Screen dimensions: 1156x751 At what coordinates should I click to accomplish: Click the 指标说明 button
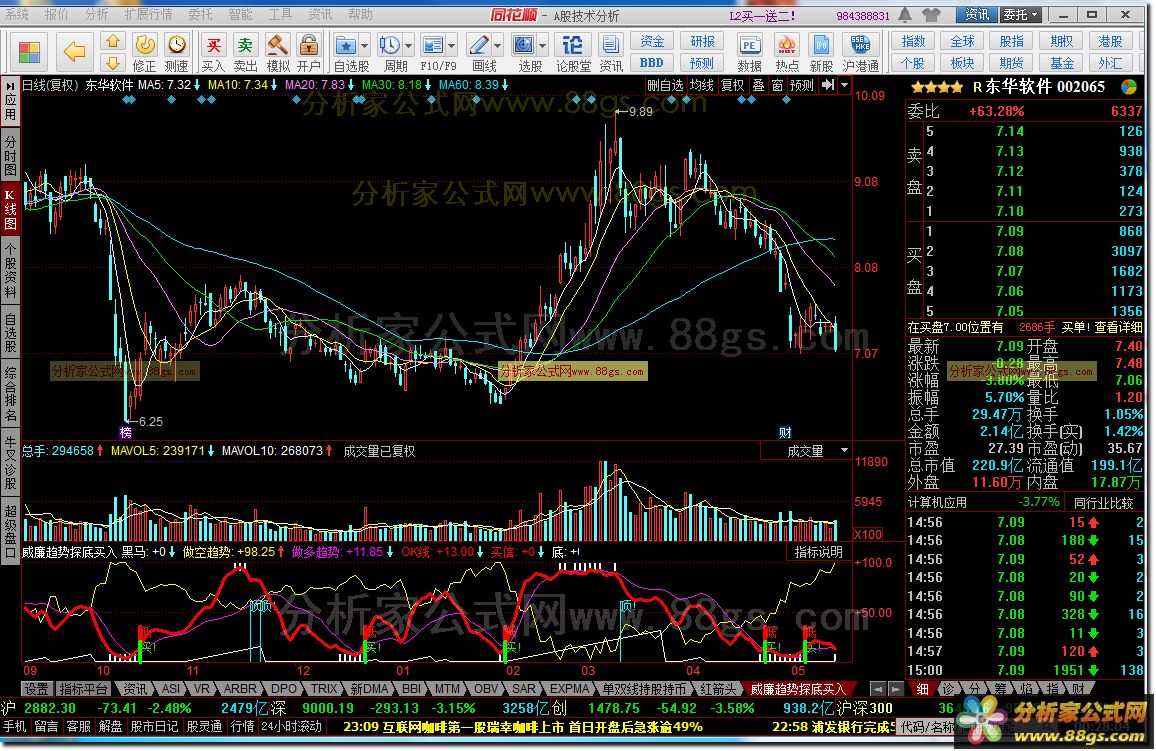click(x=818, y=552)
